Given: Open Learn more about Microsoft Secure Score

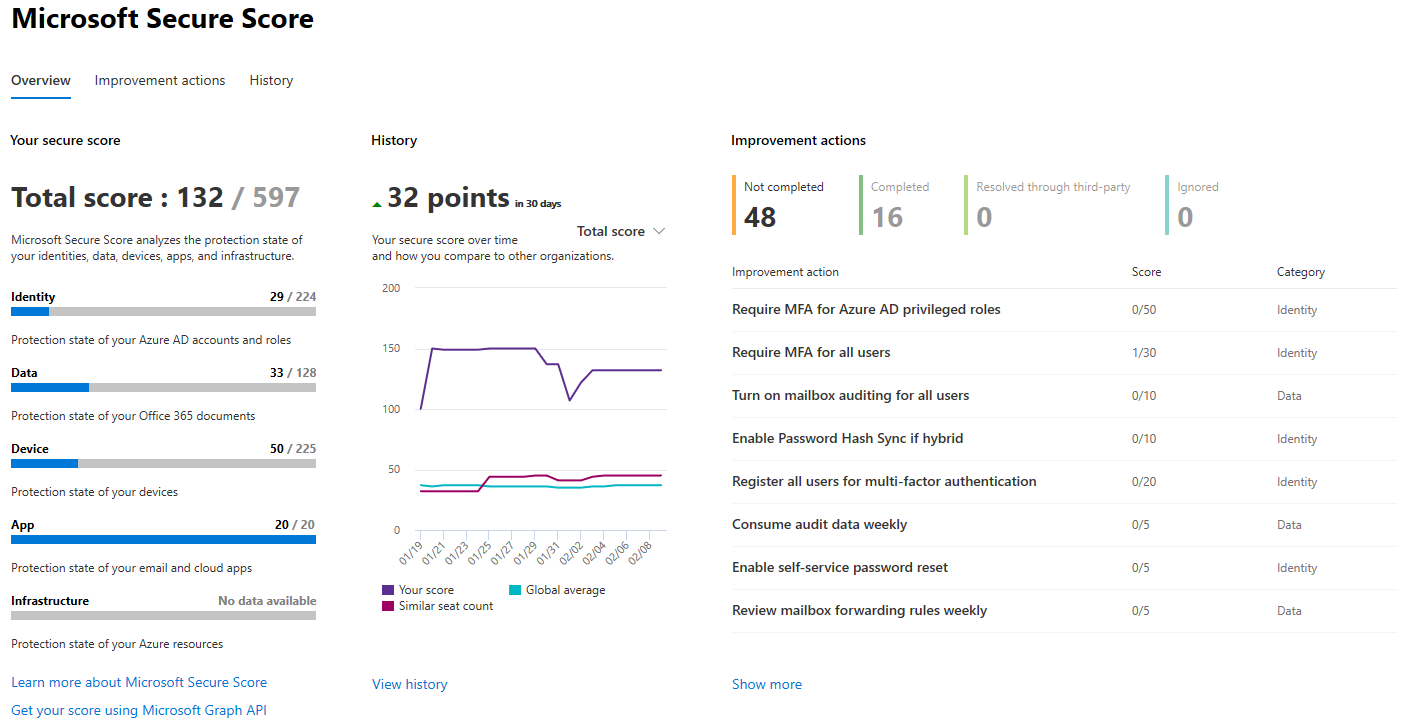Looking at the screenshot, I should tap(139, 682).
